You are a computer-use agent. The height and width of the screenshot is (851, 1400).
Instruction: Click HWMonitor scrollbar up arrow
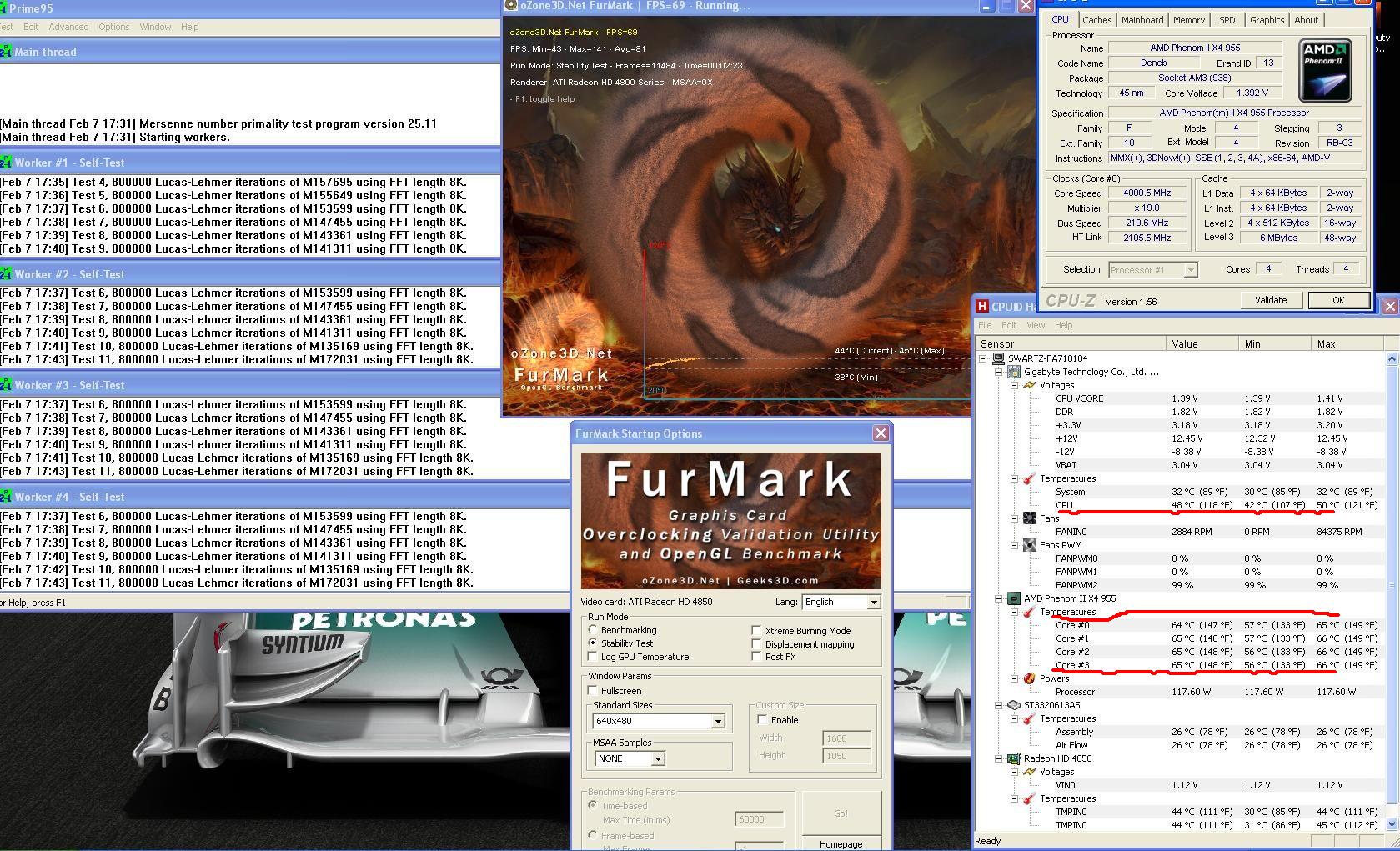pos(1392,358)
